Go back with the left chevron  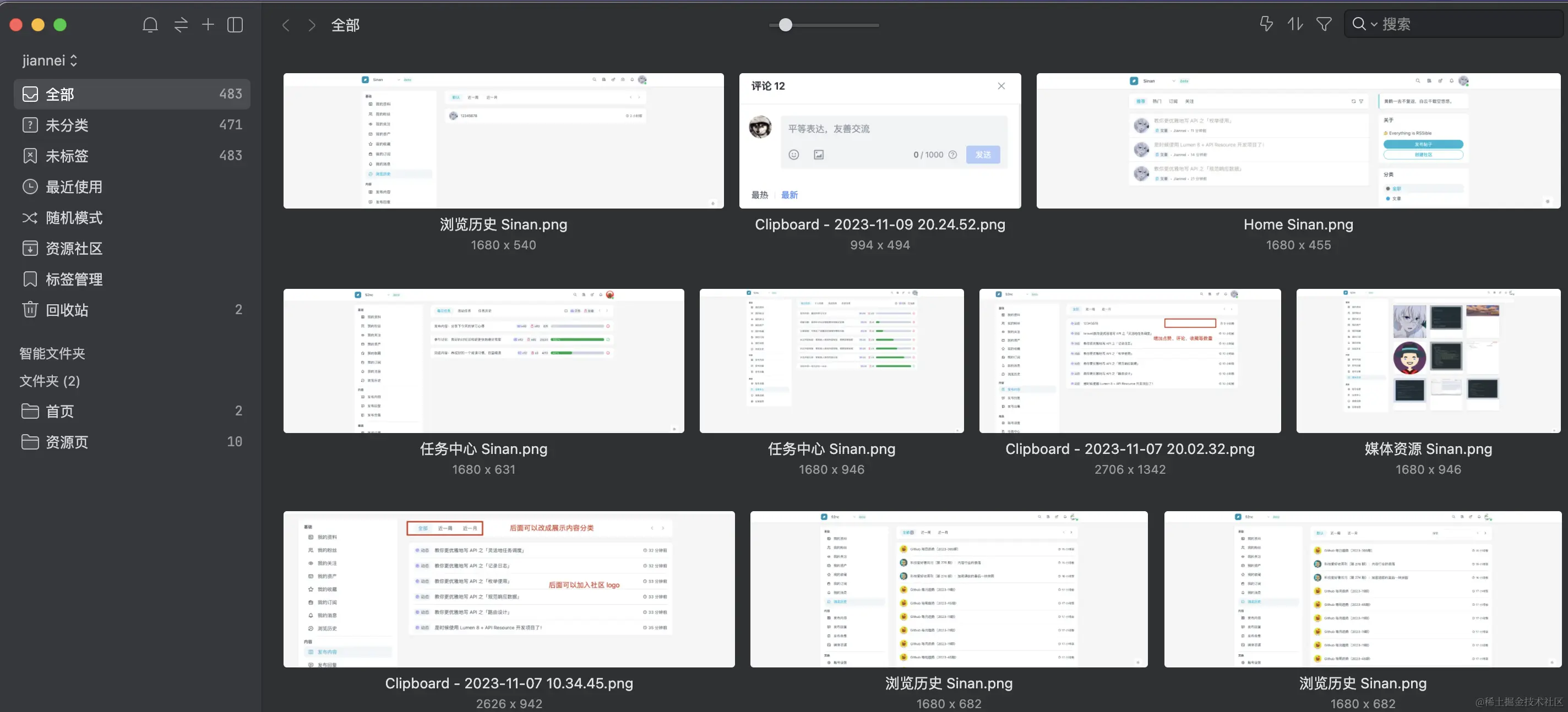286,25
